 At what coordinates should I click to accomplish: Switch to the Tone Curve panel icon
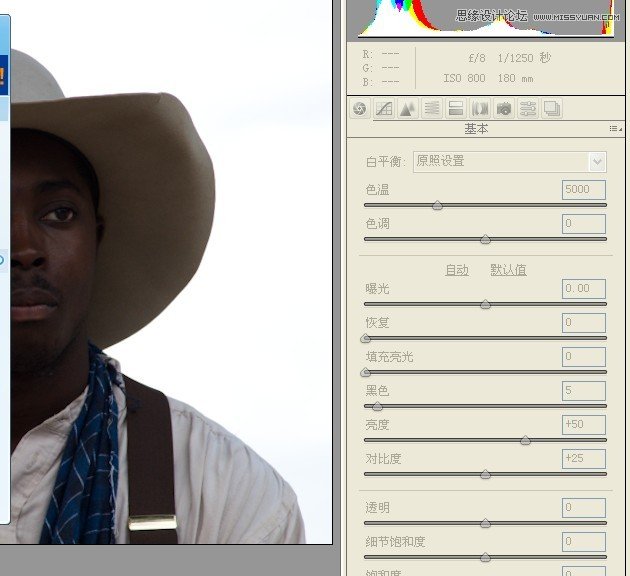[x=383, y=109]
